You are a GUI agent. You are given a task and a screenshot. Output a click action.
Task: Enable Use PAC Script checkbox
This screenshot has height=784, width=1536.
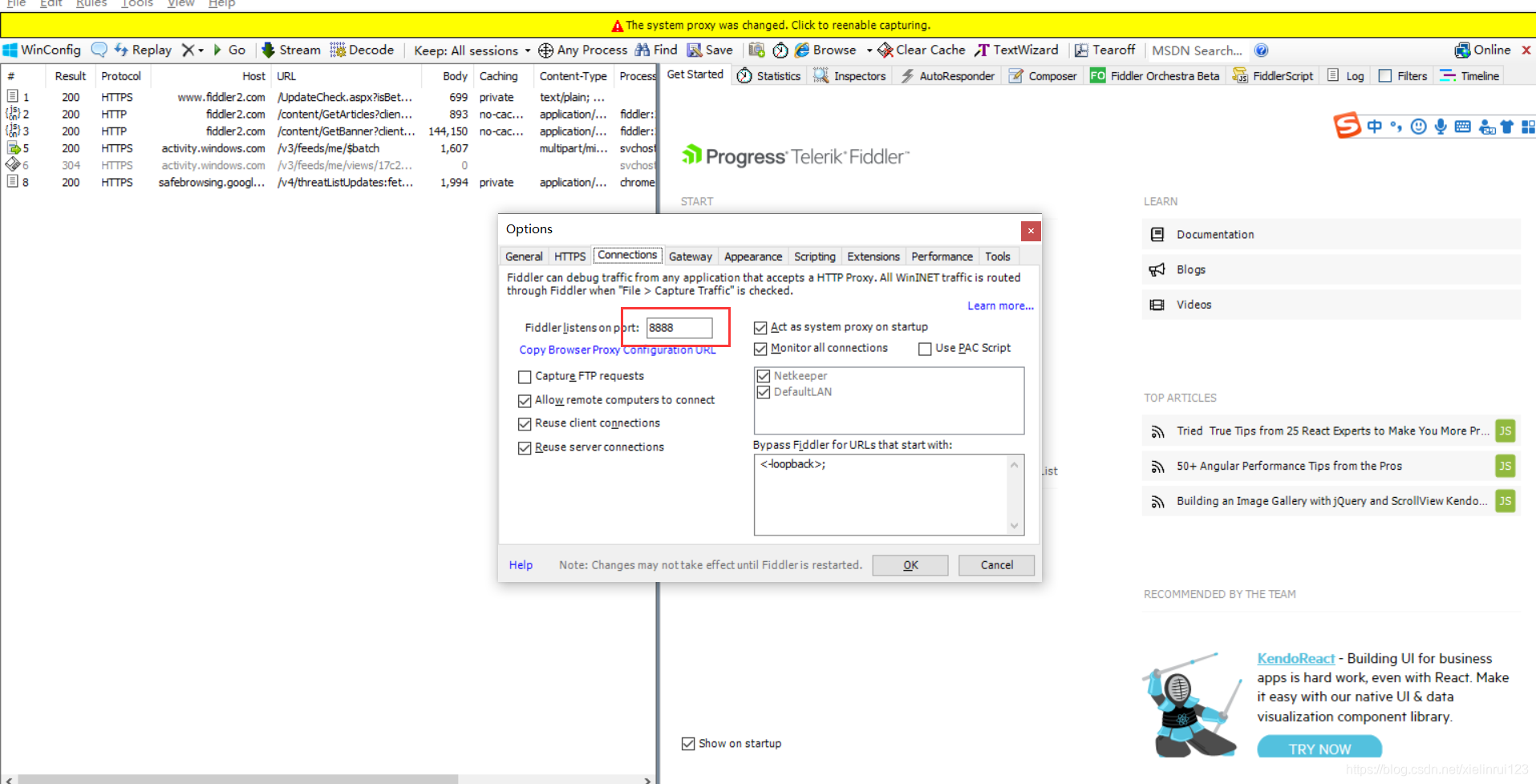925,349
